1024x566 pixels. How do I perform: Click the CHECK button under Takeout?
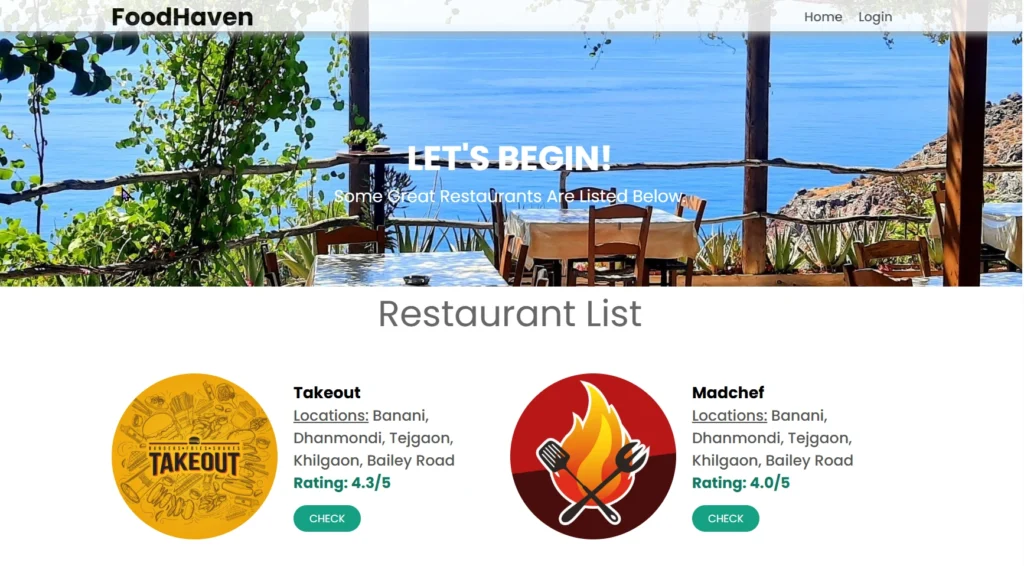point(327,518)
